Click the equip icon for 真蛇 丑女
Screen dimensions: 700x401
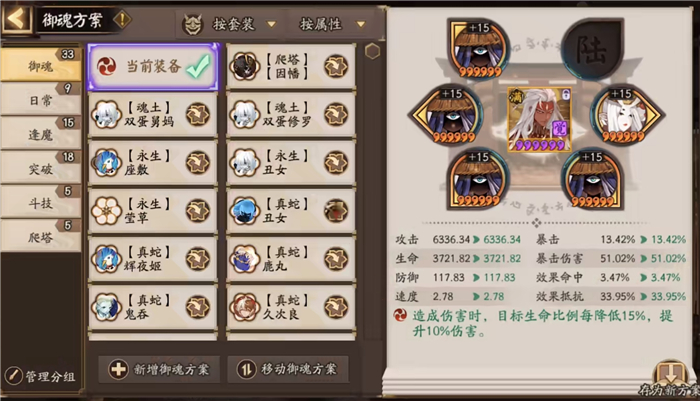[x=336, y=211]
